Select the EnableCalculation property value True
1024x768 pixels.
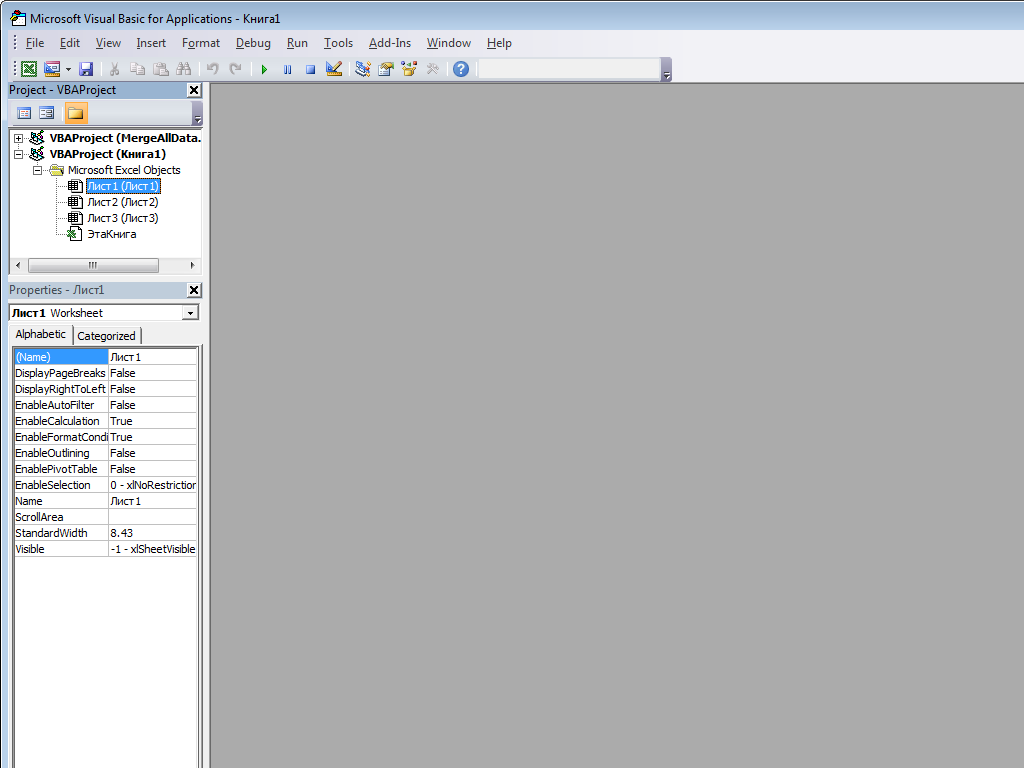pos(152,421)
